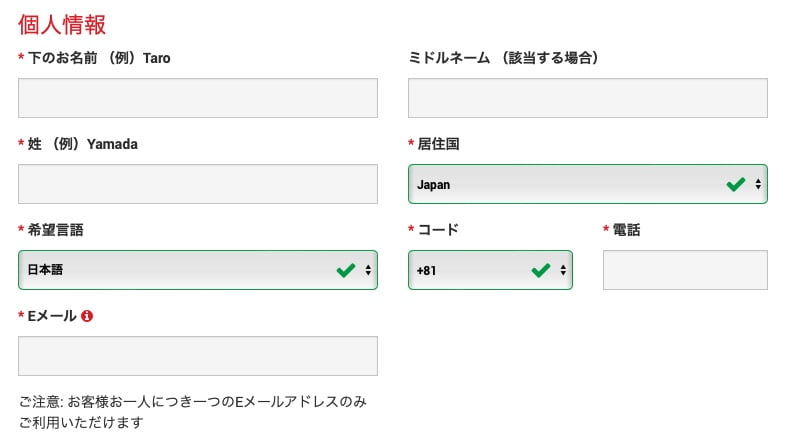The height and width of the screenshot is (439, 788).
Task: Click green checkmark in 希望言語 field
Action: 346,270
